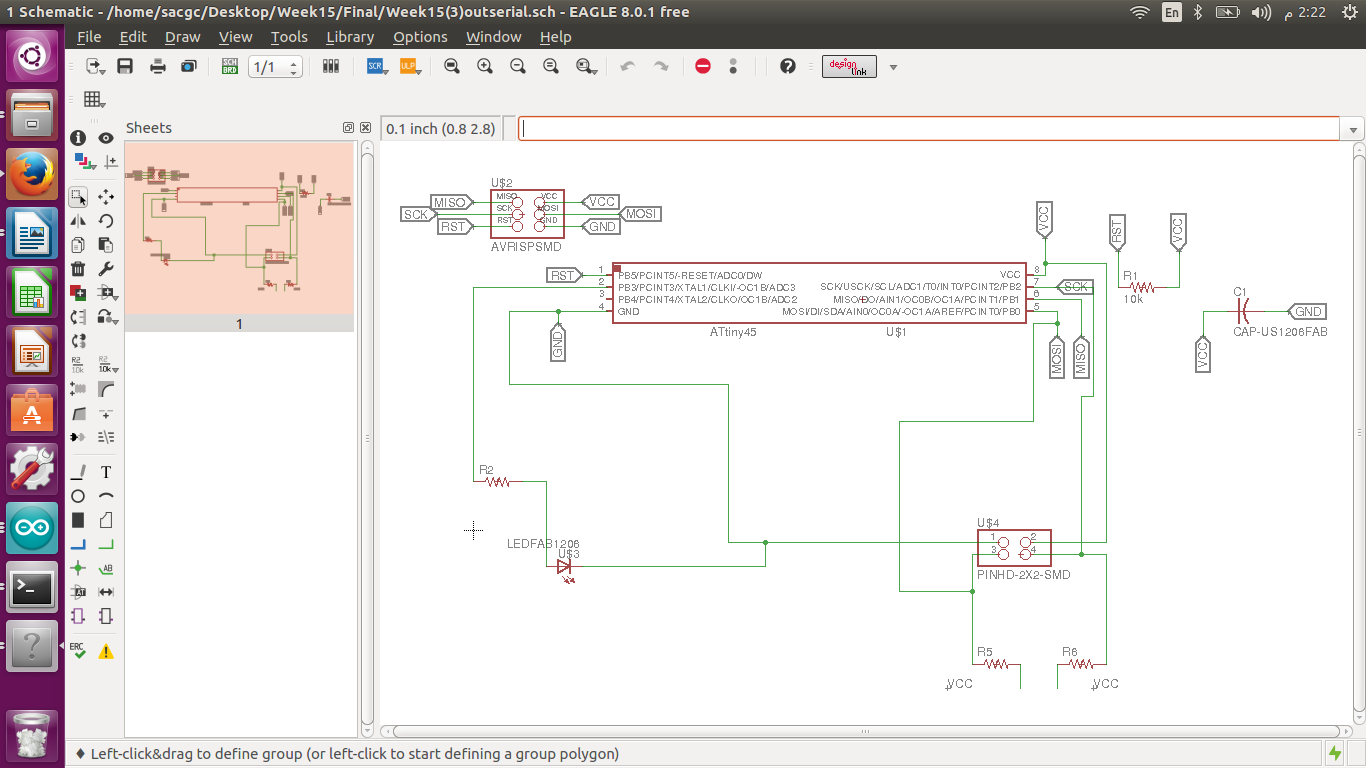Run the ERC check tool

pyautogui.click(x=78, y=651)
